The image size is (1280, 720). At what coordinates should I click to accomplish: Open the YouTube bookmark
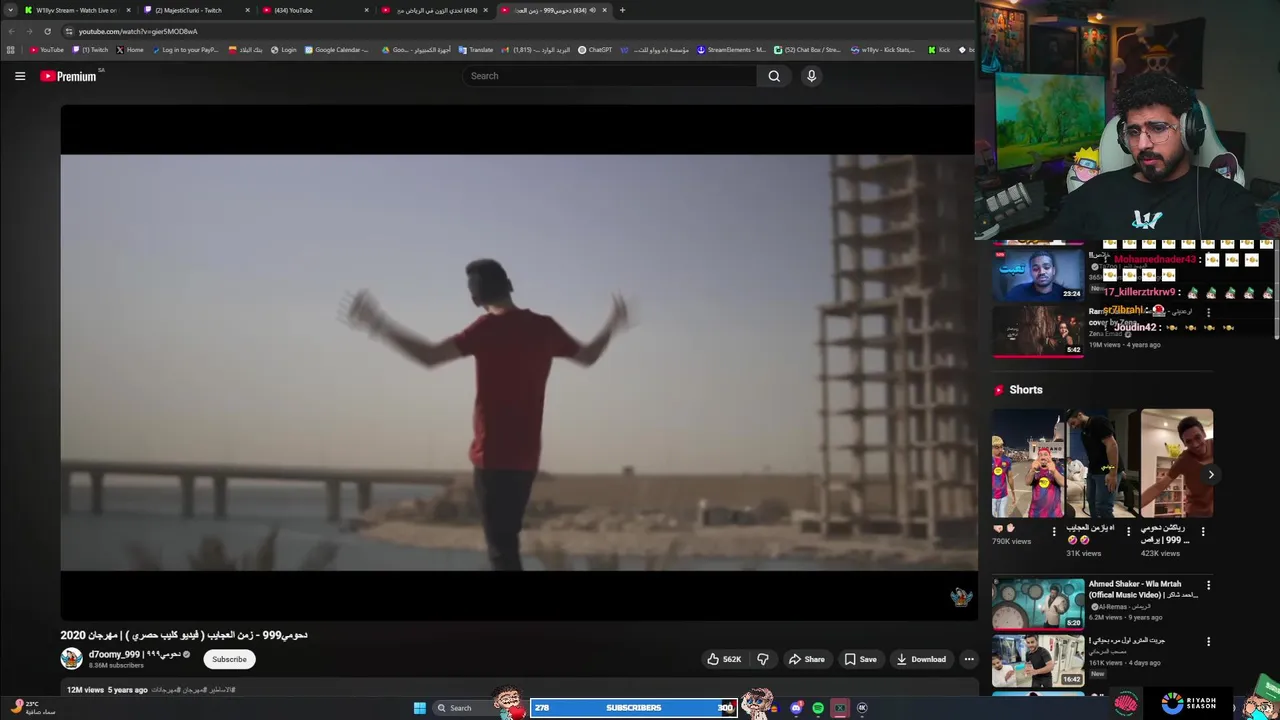tap(46, 50)
